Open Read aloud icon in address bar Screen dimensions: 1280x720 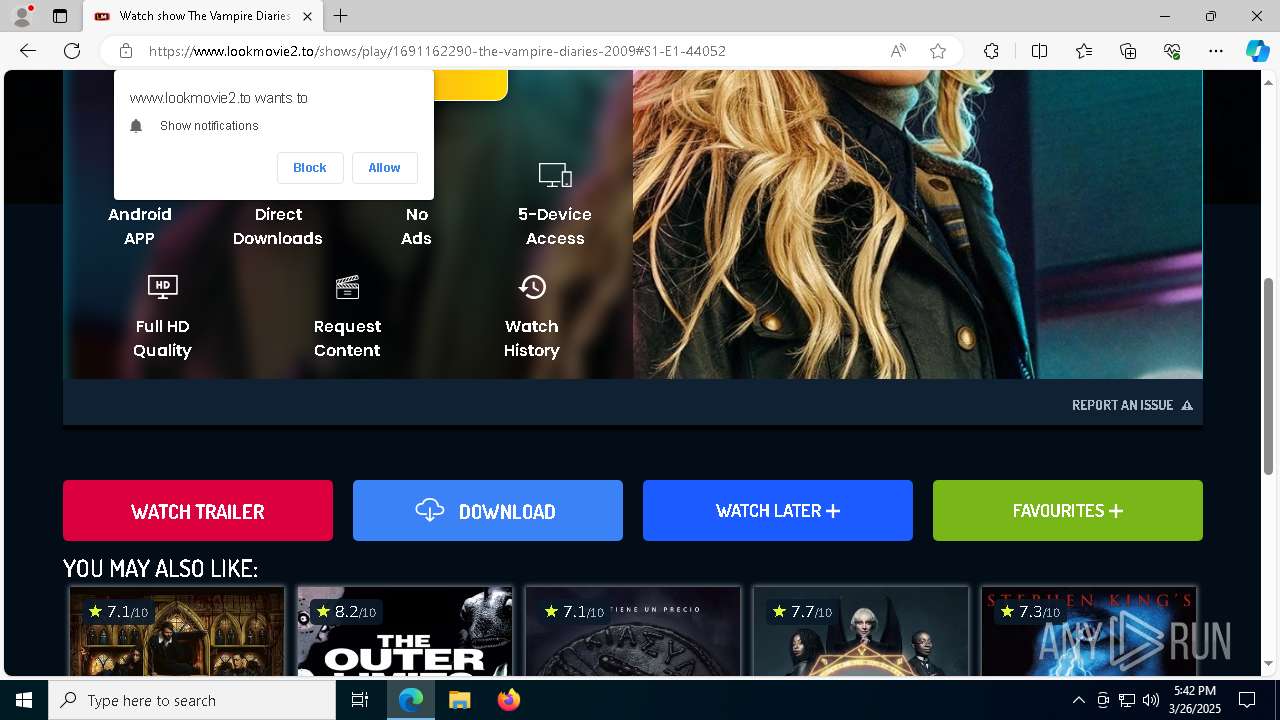(898, 51)
